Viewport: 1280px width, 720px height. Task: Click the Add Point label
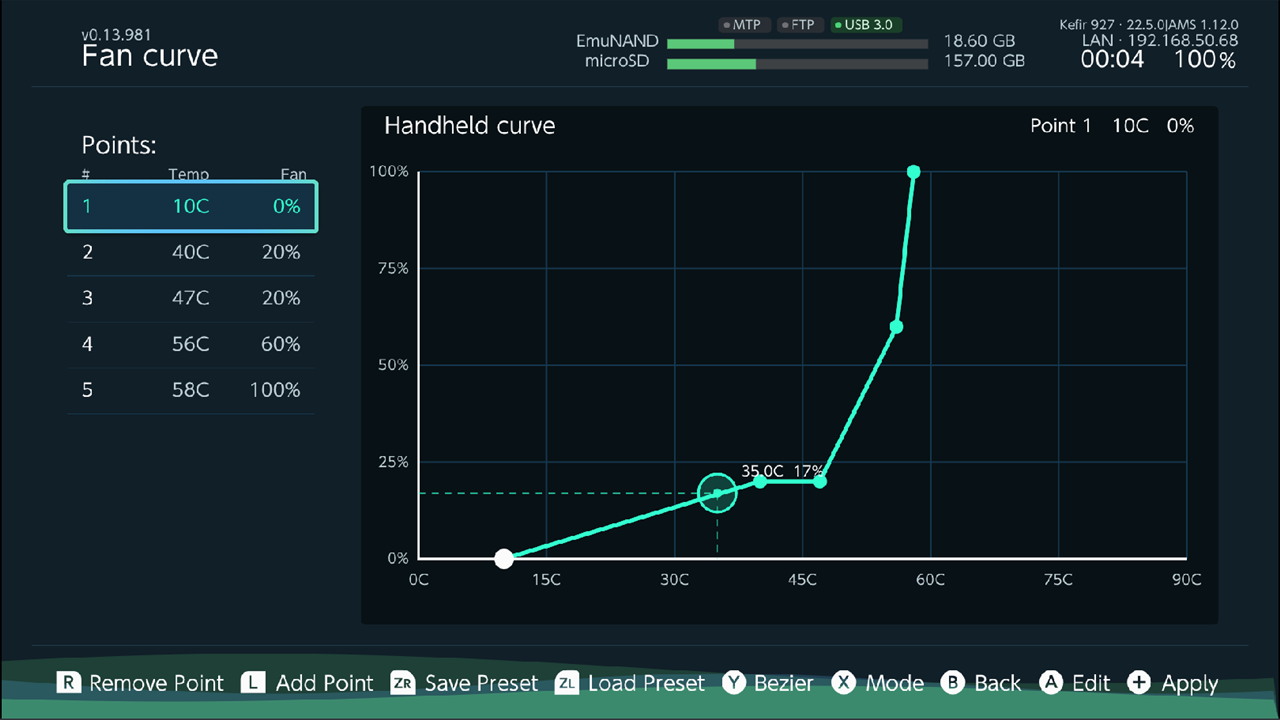click(x=324, y=683)
